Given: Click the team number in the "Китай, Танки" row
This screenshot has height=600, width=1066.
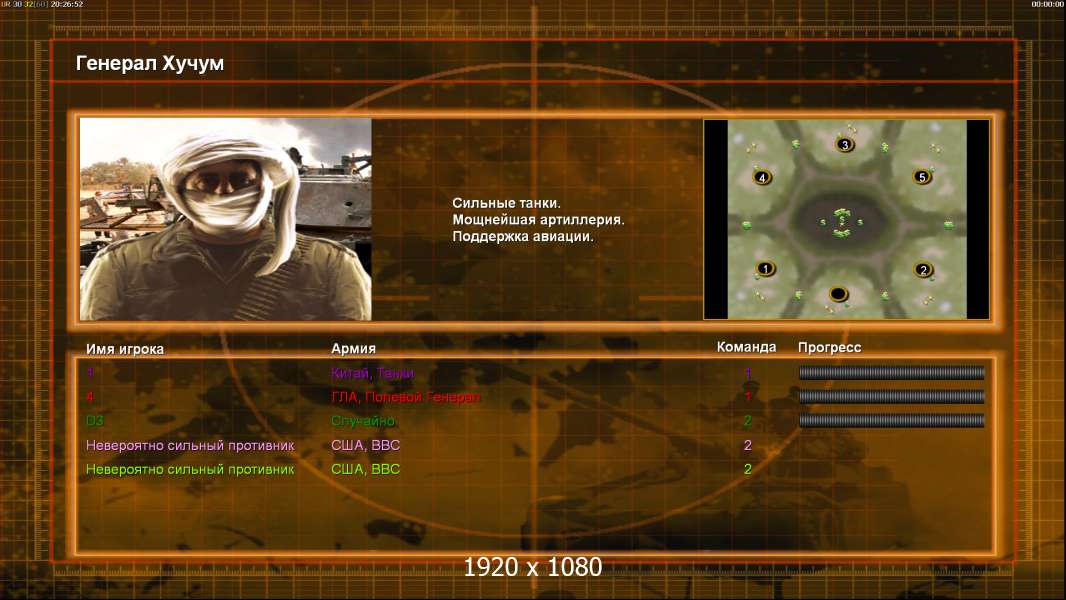Looking at the screenshot, I should point(748,373).
